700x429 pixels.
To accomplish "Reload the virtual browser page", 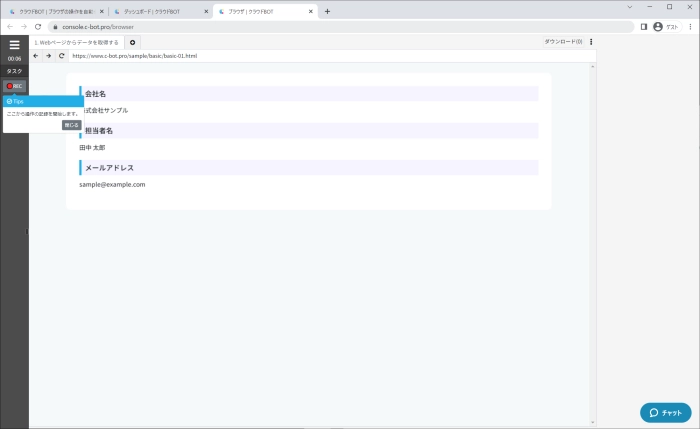I will (x=62, y=56).
